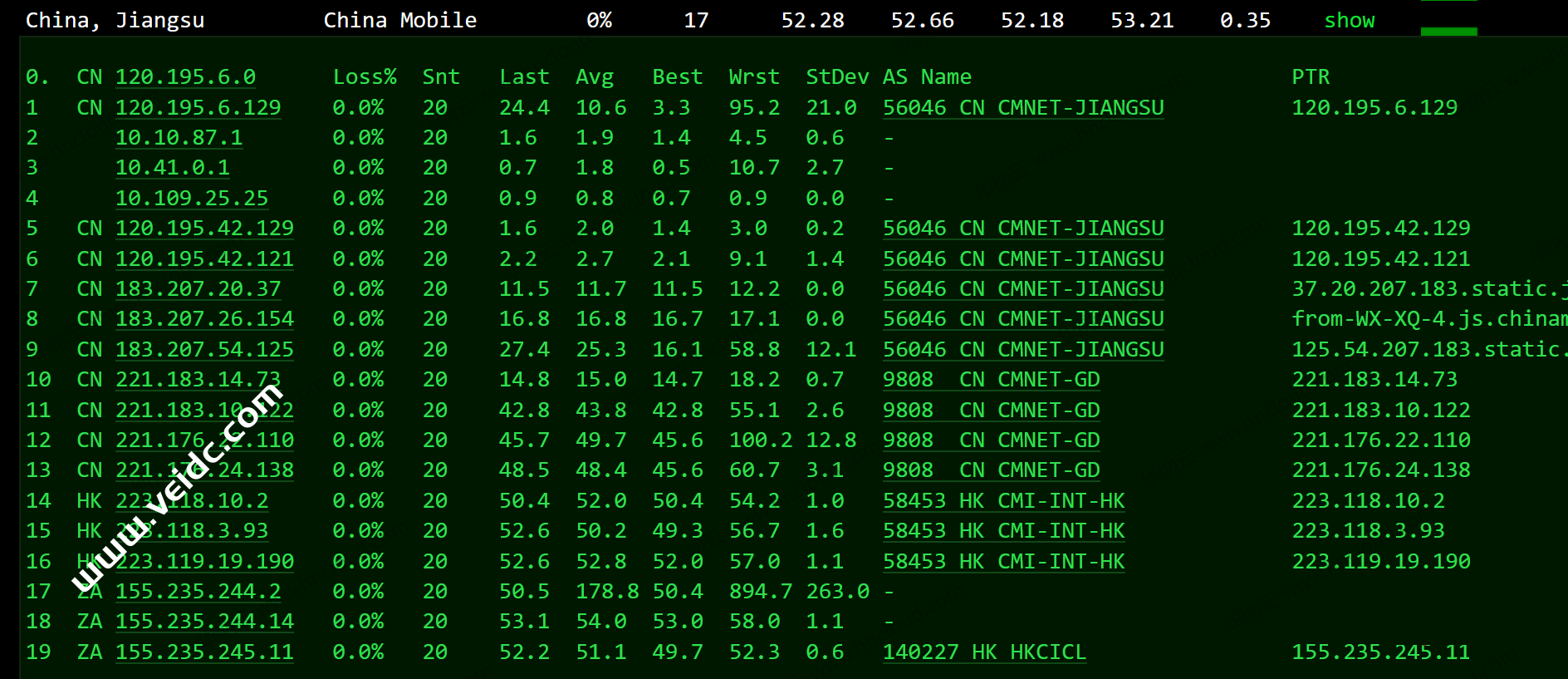Click the PTR value 223.118.3.93
Image resolution: width=1568 pixels, height=679 pixels.
point(1368,531)
